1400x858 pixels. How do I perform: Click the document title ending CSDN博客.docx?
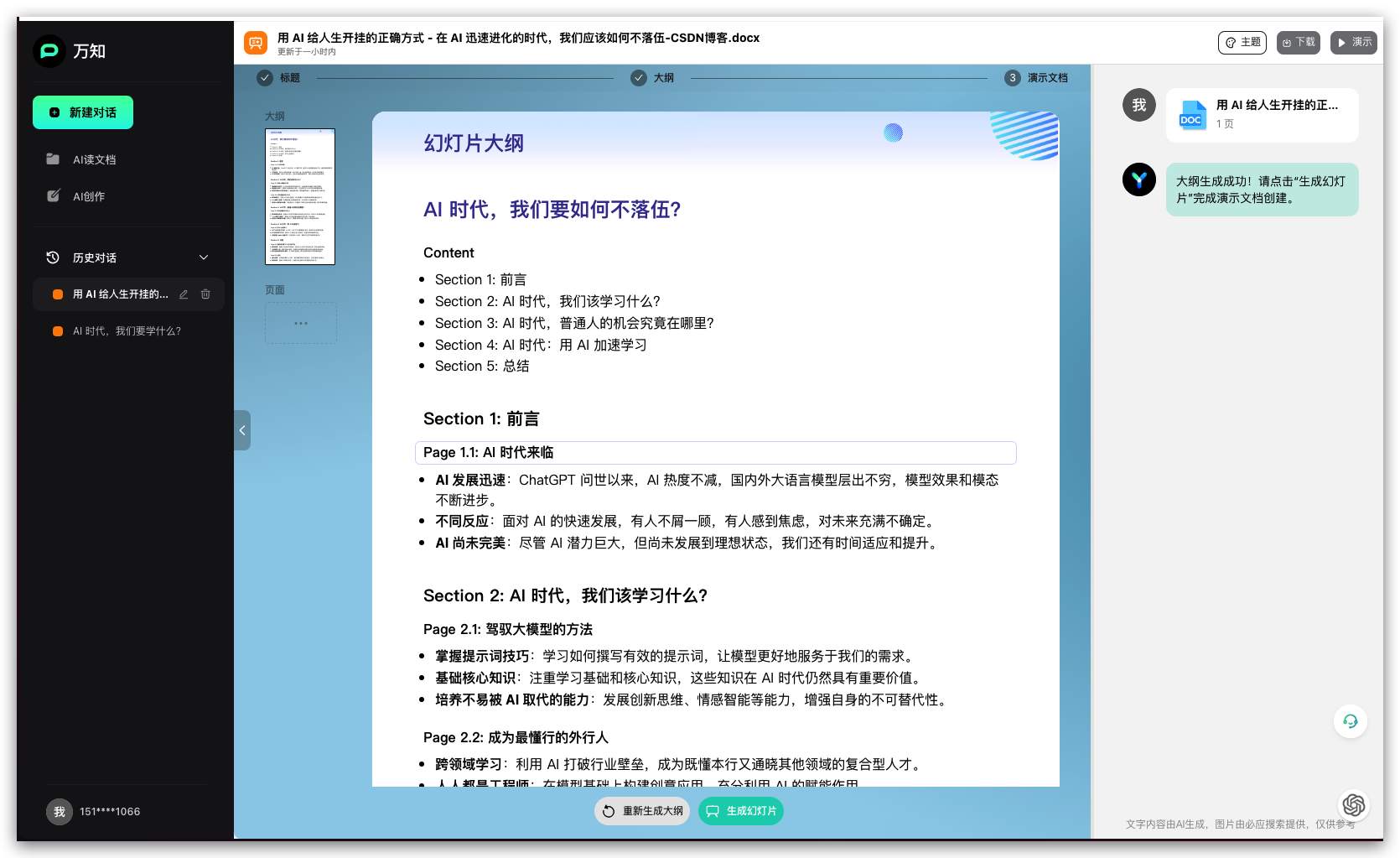(518, 38)
